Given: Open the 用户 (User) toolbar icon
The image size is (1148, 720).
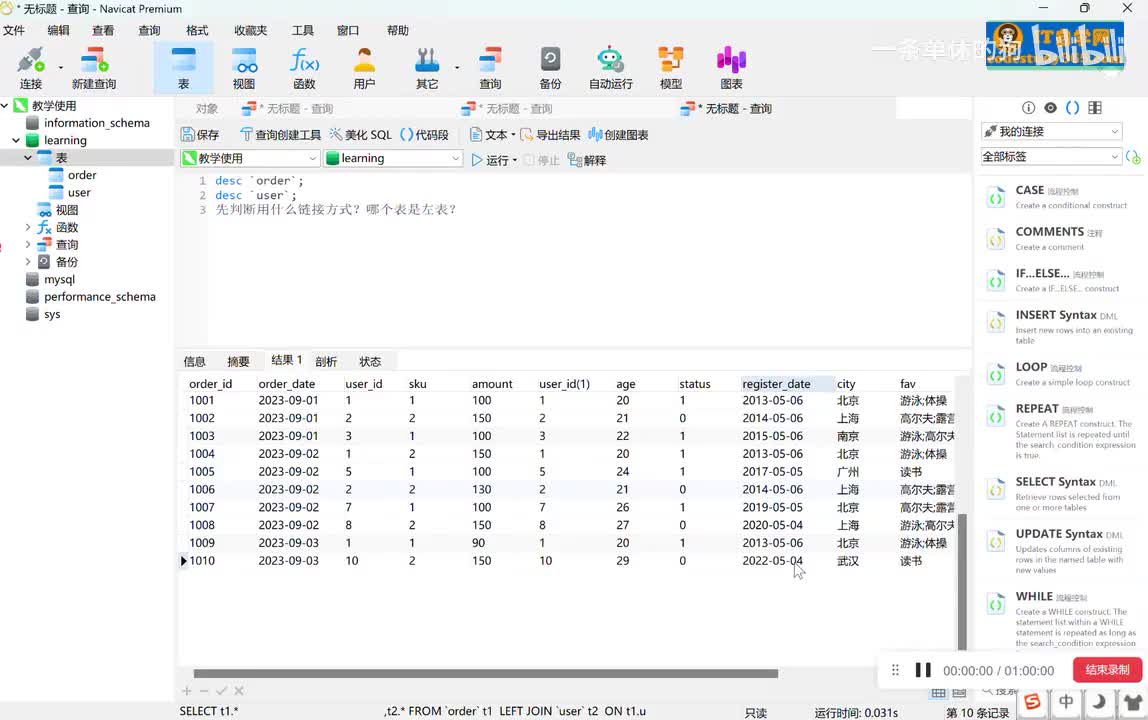Looking at the screenshot, I should tap(364, 68).
